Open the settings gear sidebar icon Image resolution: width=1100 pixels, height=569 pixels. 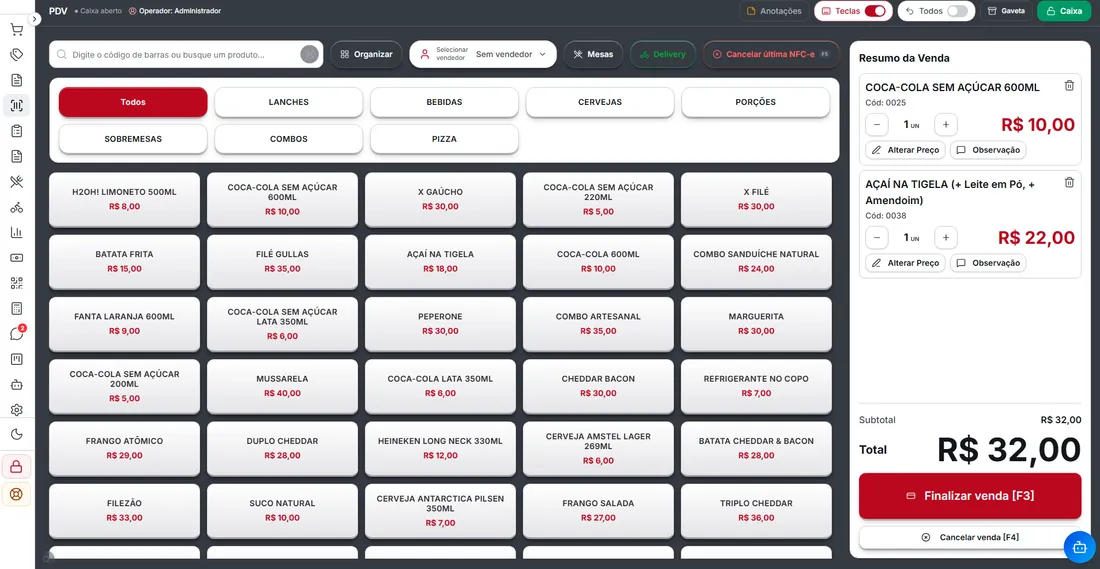pyautogui.click(x=17, y=410)
